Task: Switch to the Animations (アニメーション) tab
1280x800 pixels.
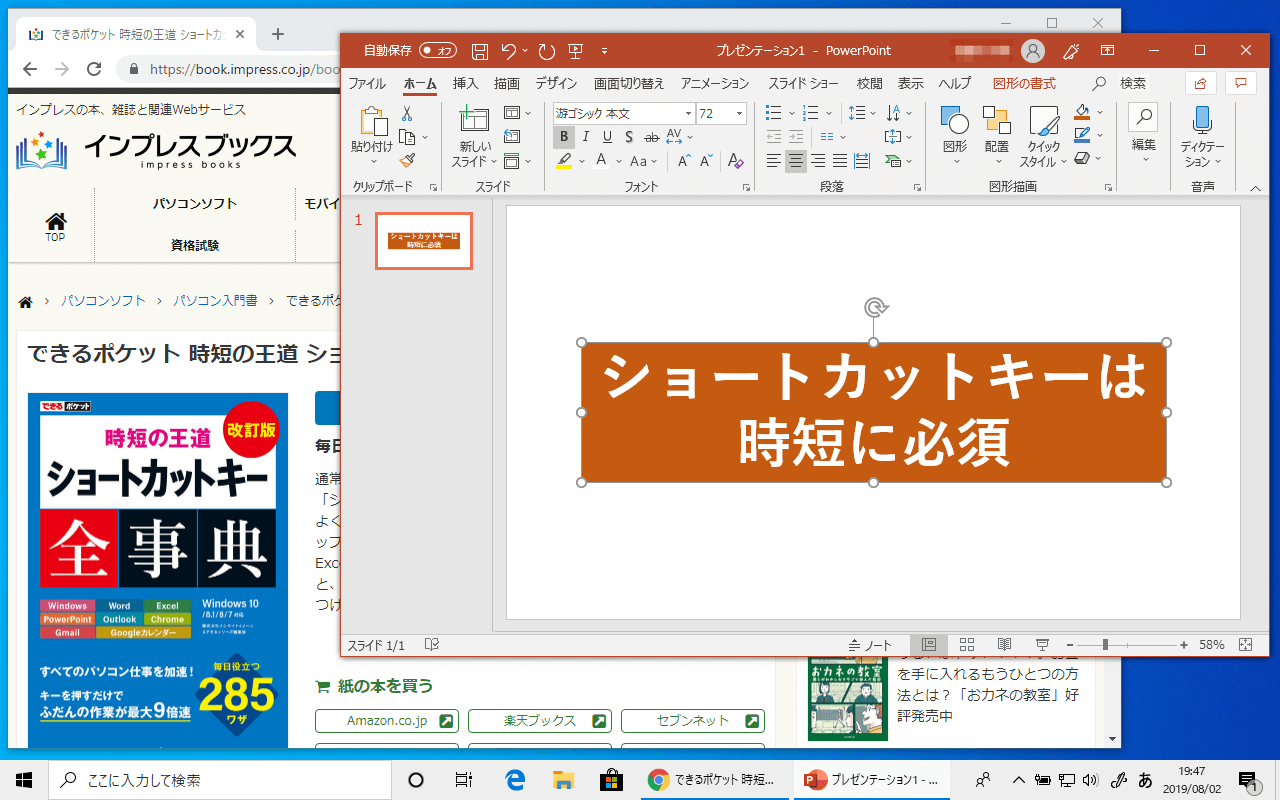Action: click(x=715, y=83)
